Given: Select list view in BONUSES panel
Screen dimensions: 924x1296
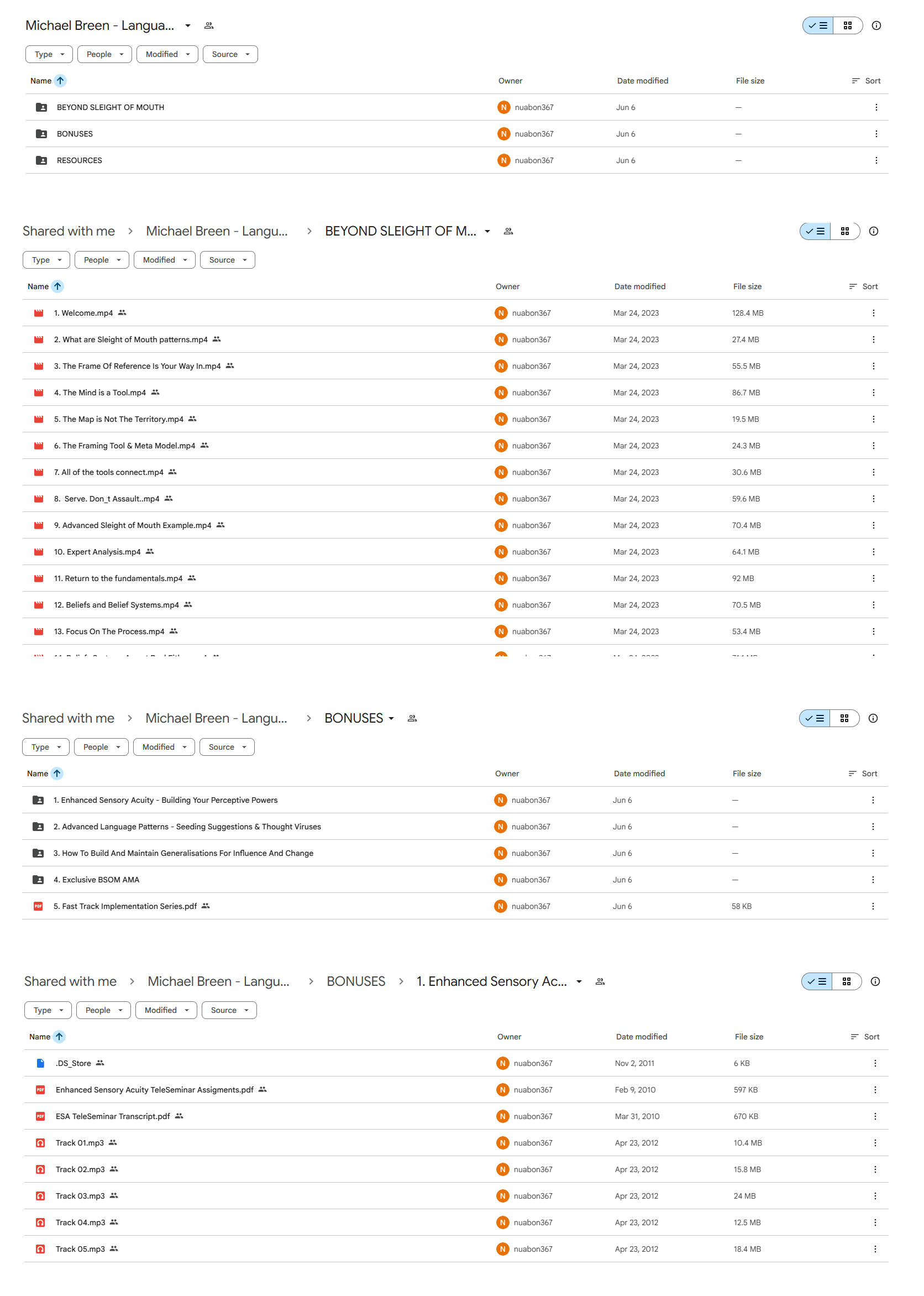Looking at the screenshot, I should (x=814, y=719).
